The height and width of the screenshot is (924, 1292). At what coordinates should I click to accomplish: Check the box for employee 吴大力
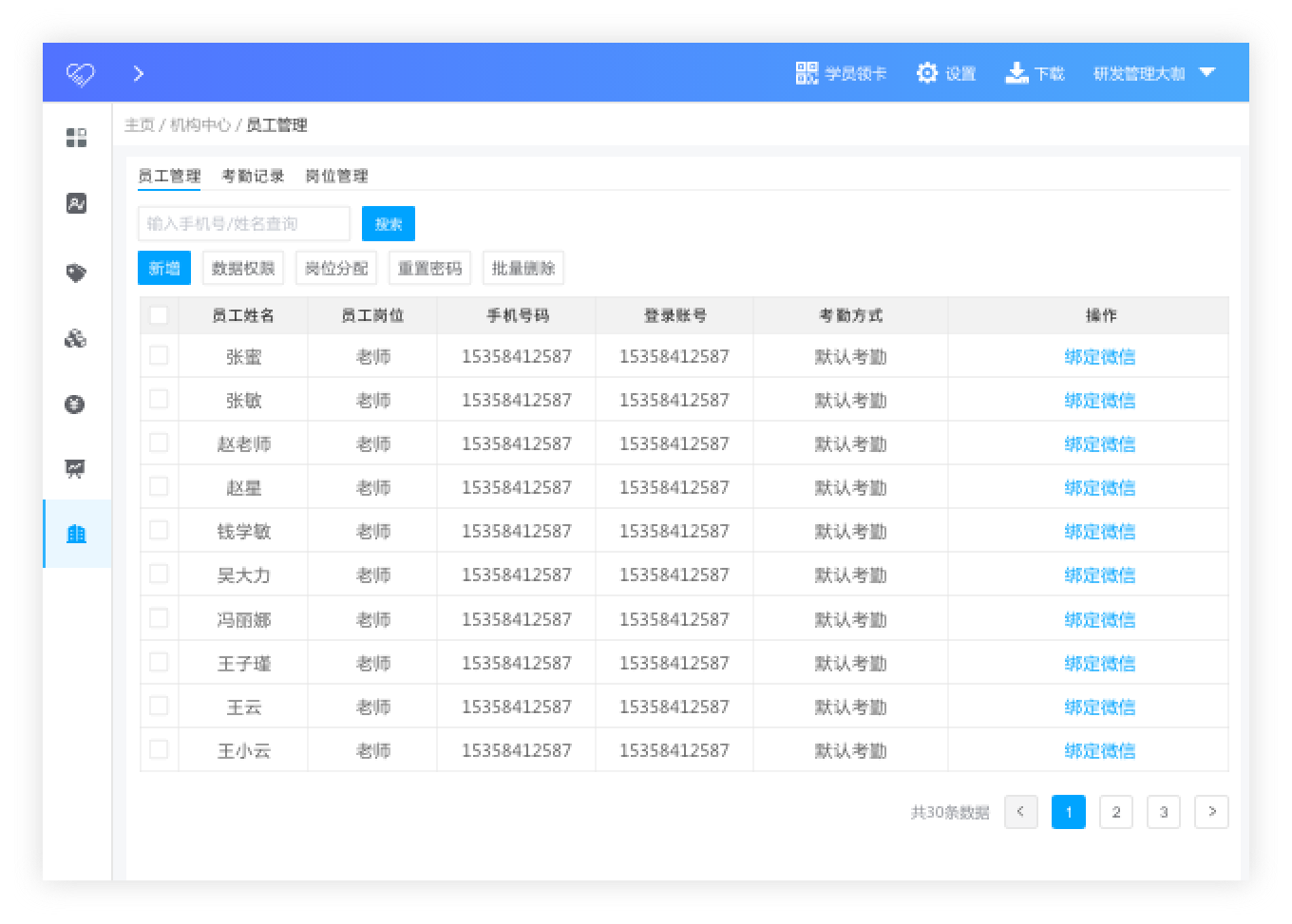[x=159, y=574]
